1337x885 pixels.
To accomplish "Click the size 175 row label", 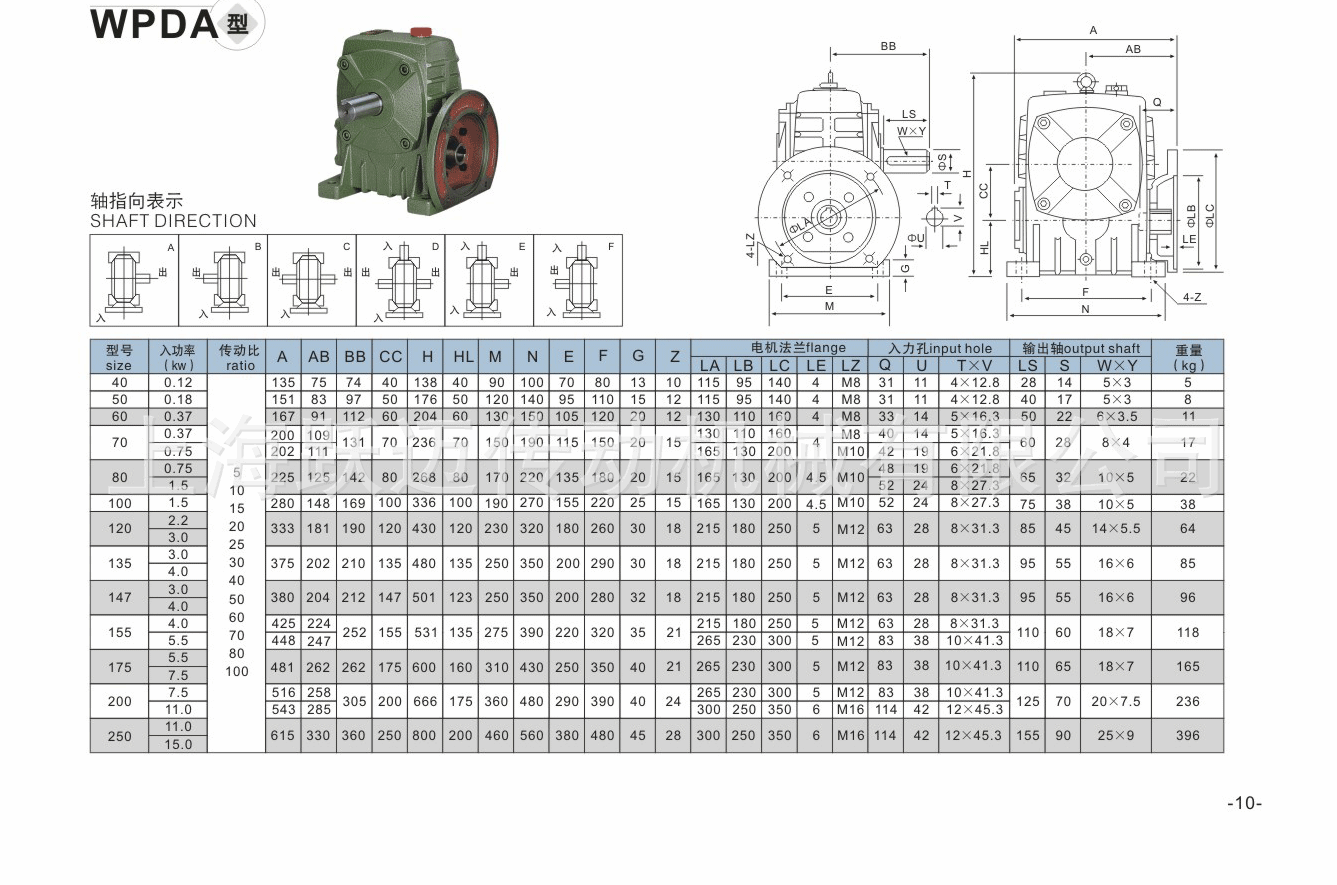I will (119, 666).
